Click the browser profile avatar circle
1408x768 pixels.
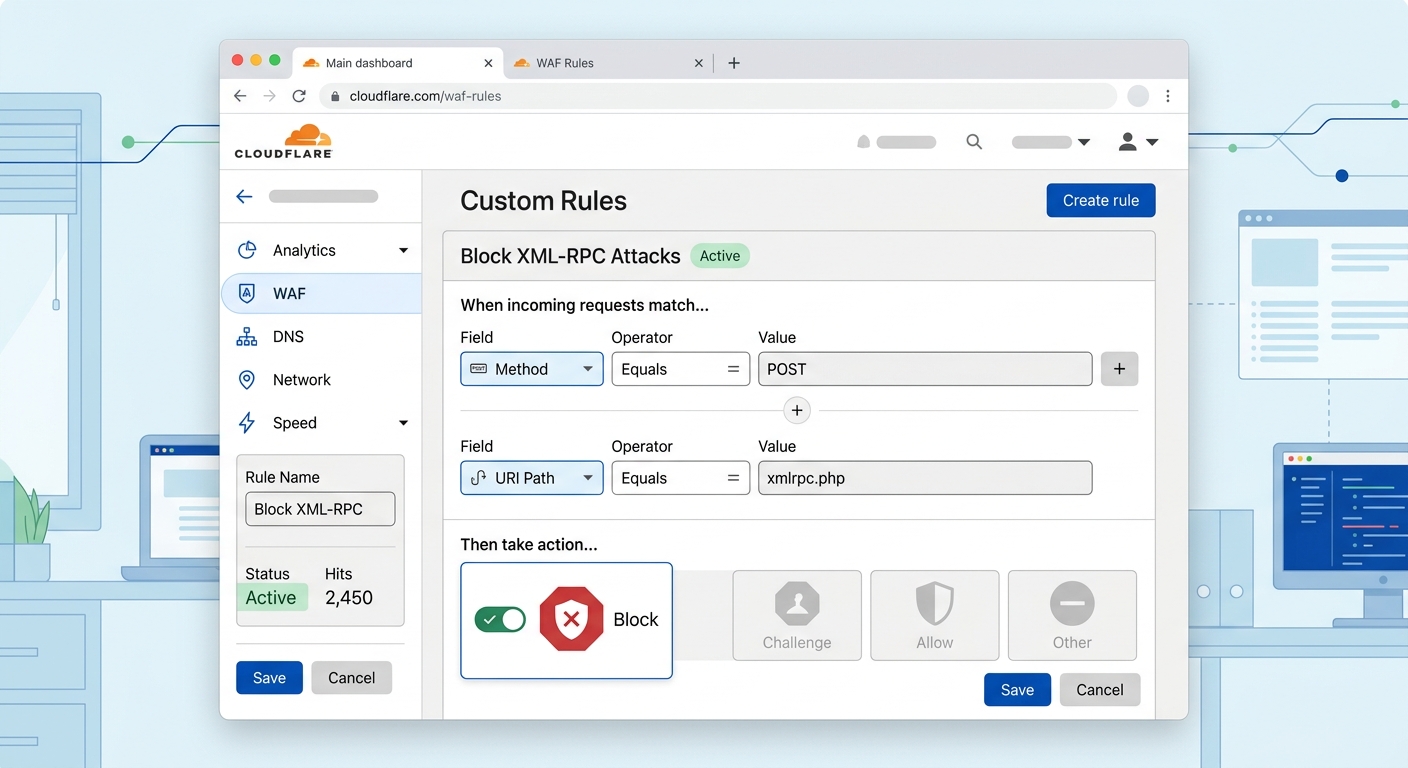[1138, 96]
